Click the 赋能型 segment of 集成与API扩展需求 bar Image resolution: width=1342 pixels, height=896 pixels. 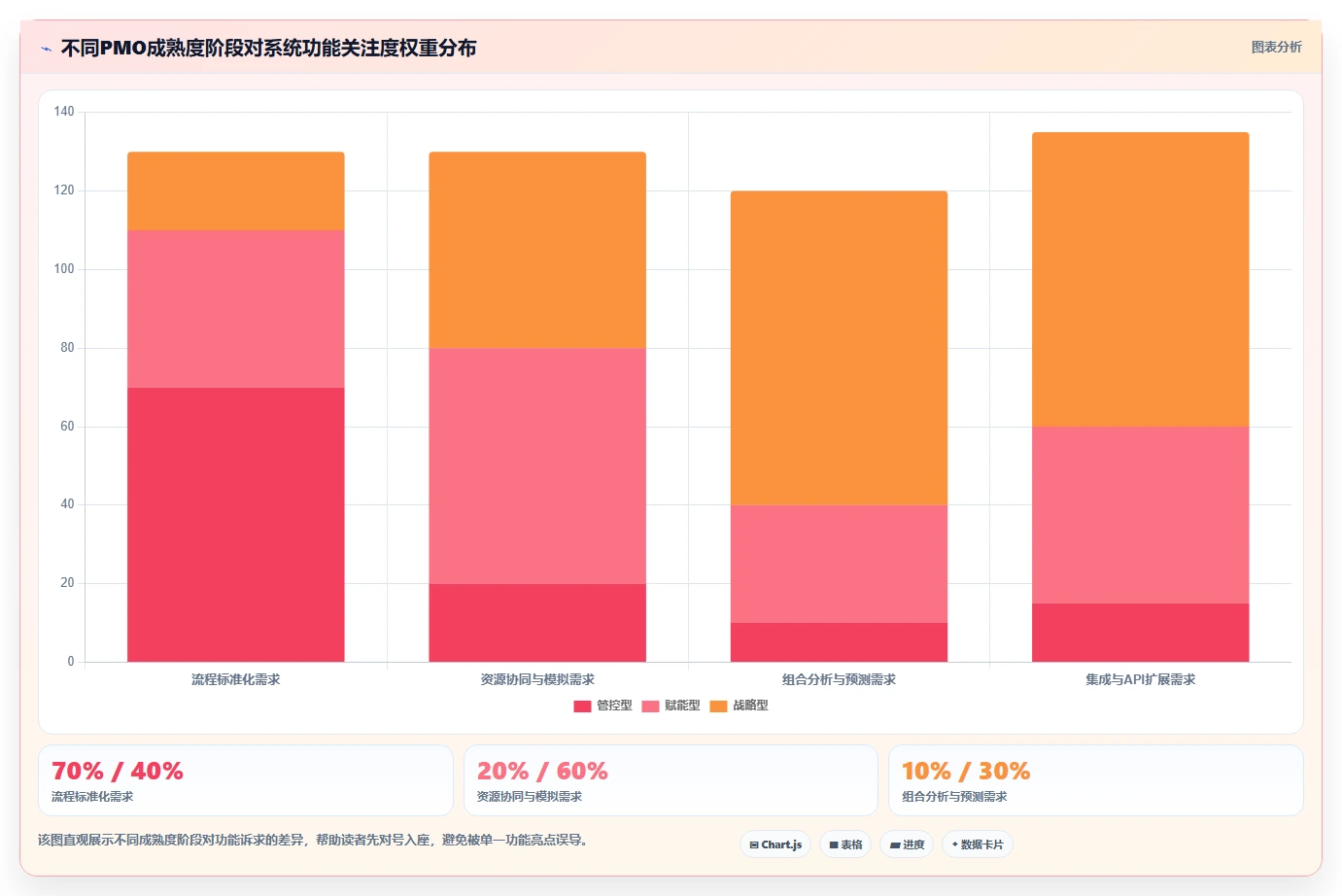1141,515
